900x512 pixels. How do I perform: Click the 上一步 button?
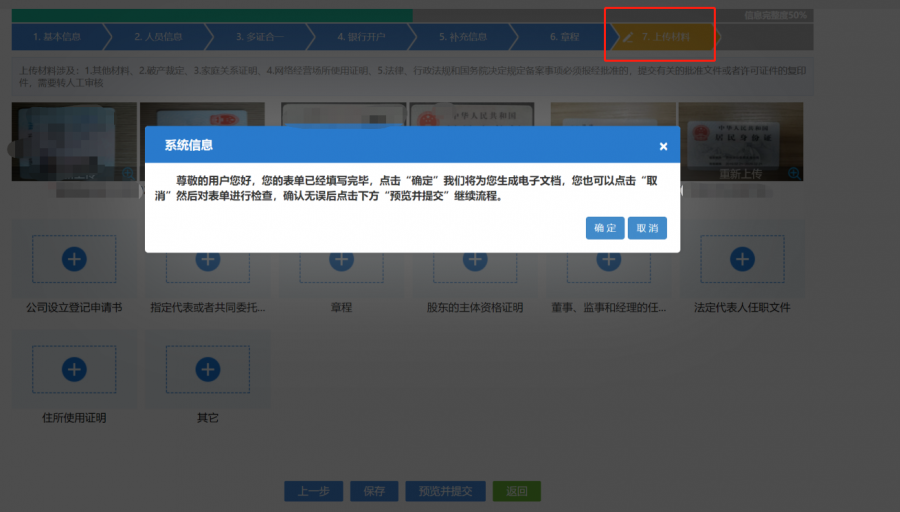coord(313,491)
